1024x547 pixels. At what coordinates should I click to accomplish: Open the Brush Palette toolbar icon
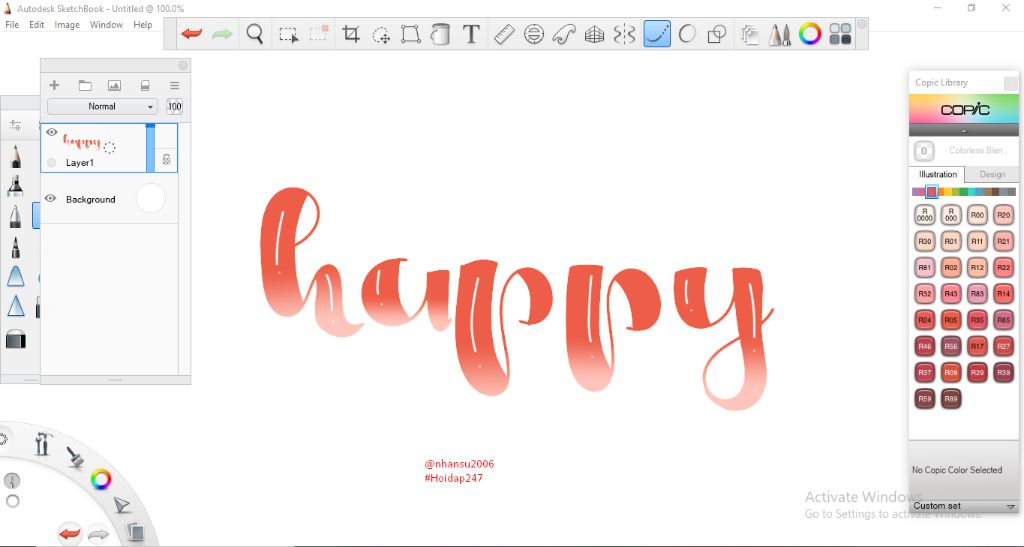pyautogui.click(x=780, y=34)
